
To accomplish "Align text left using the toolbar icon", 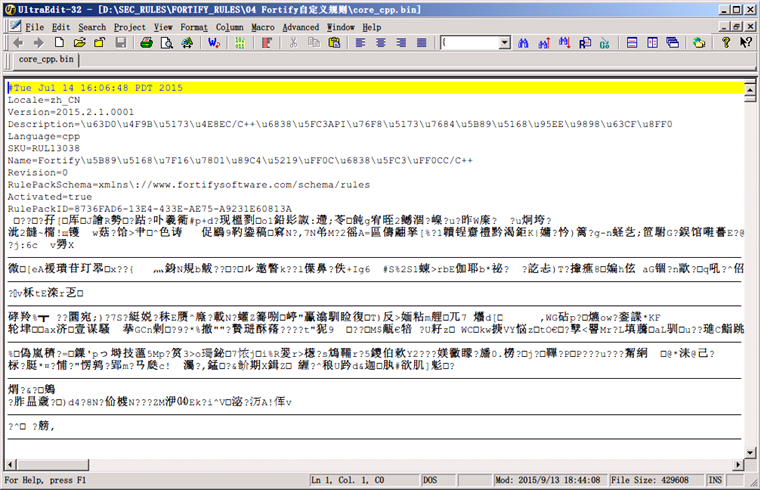I will click(x=360, y=43).
